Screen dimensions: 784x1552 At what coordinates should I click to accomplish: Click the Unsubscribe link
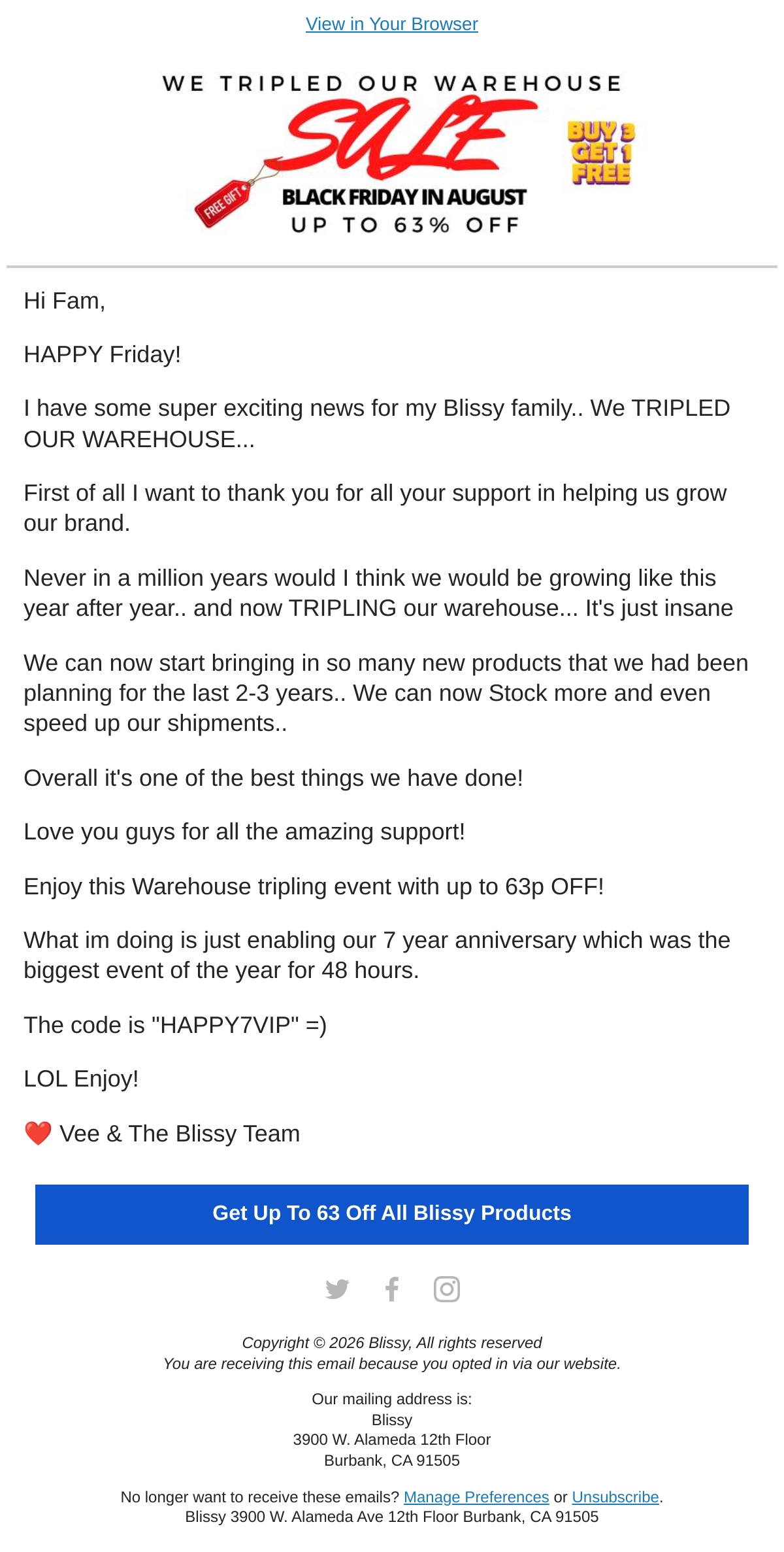click(x=615, y=1497)
